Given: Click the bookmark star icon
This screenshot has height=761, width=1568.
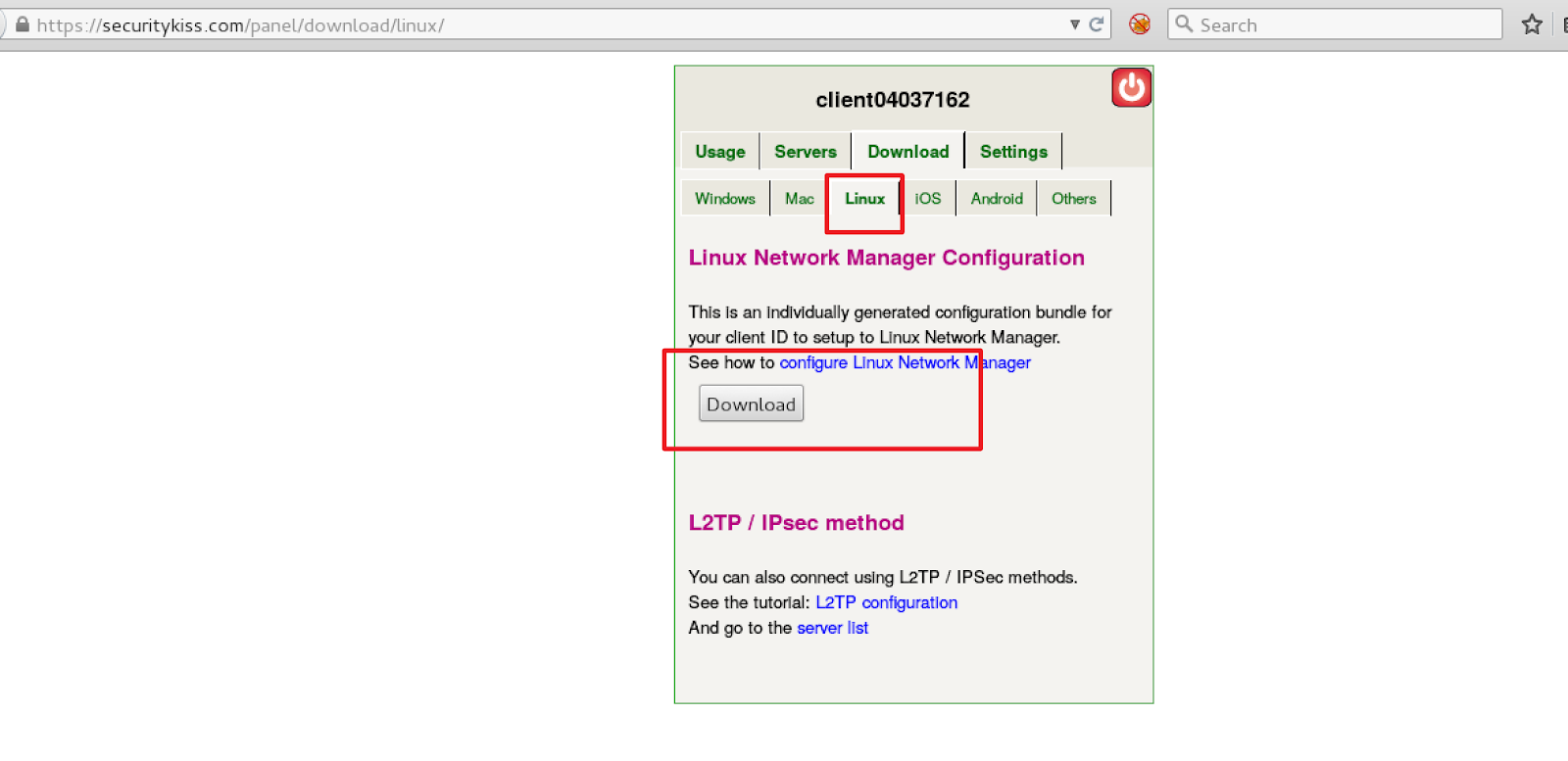Looking at the screenshot, I should coord(1532,24).
